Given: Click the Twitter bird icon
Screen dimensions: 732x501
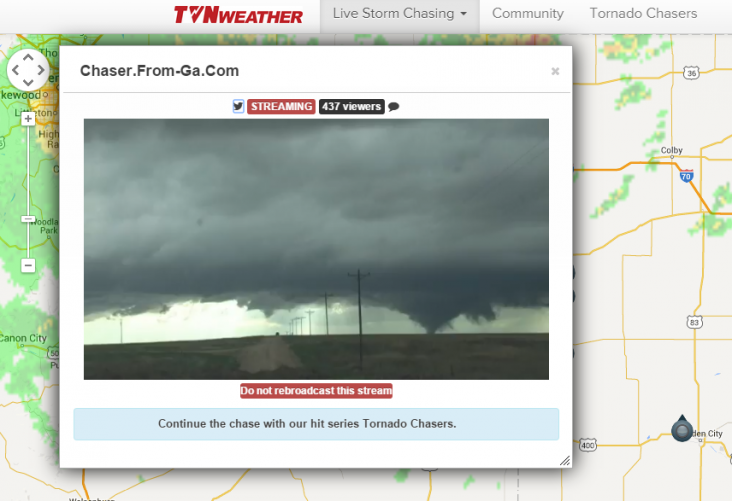Looking at the screenshot, I should click(x=238, y=106).
